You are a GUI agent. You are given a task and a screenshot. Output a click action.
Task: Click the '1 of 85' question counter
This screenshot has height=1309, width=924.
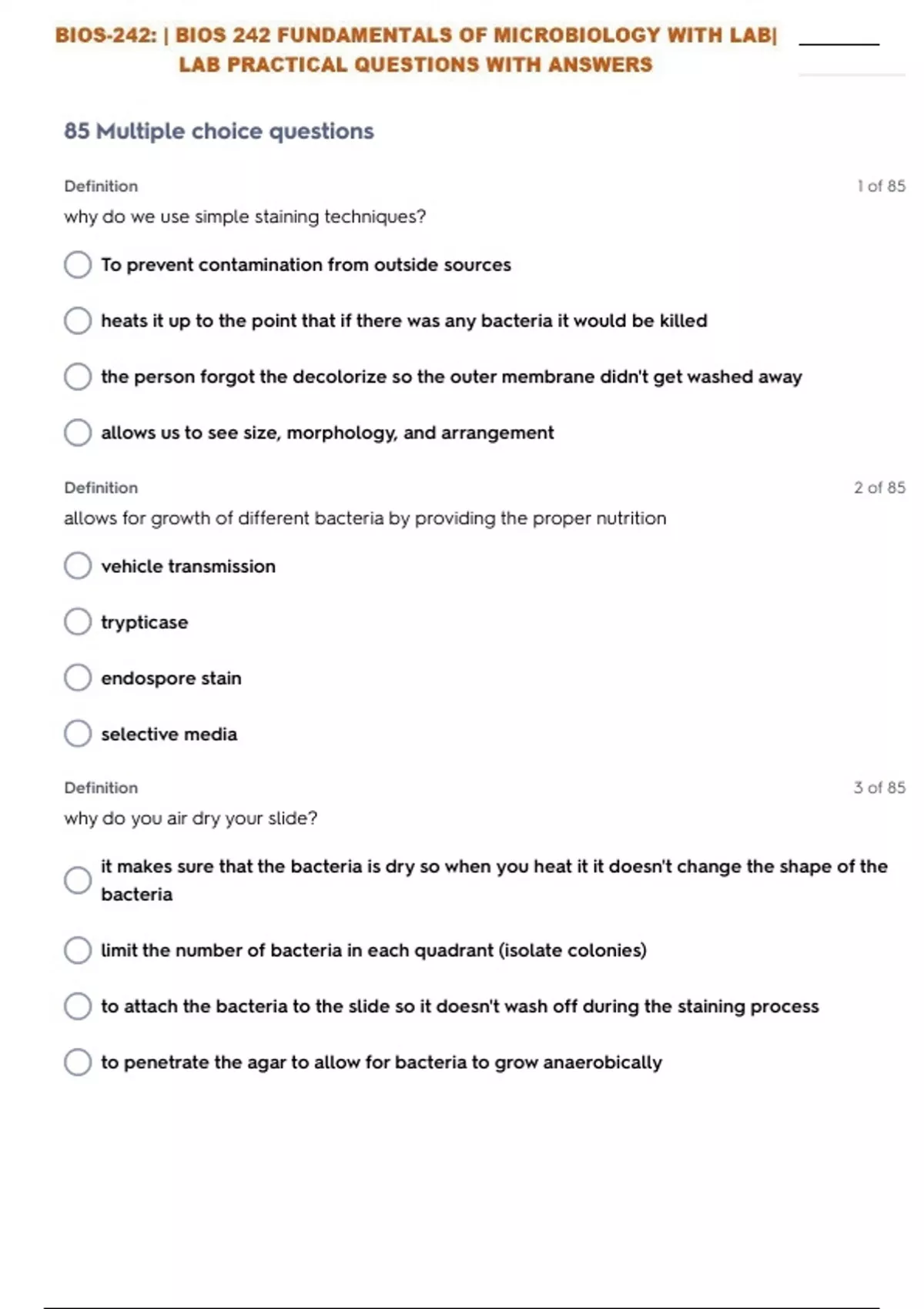881,186
